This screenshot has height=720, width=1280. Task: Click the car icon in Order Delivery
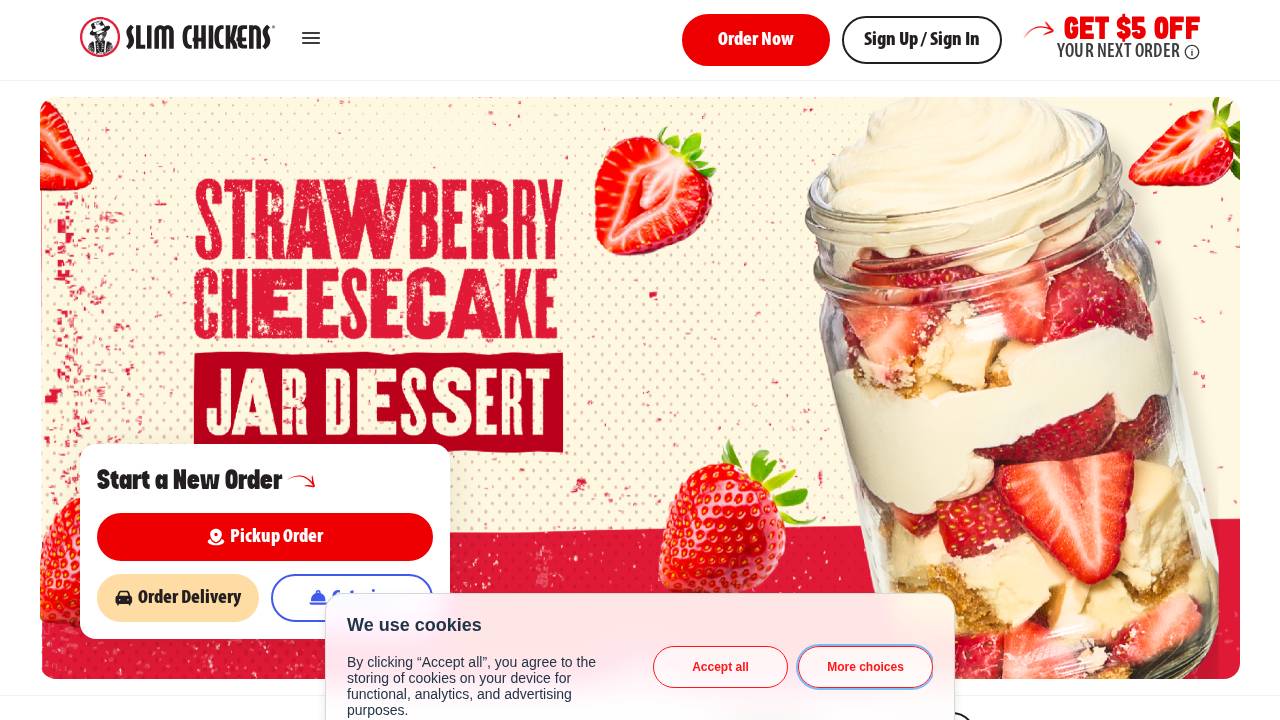click(x=124, y=598)
